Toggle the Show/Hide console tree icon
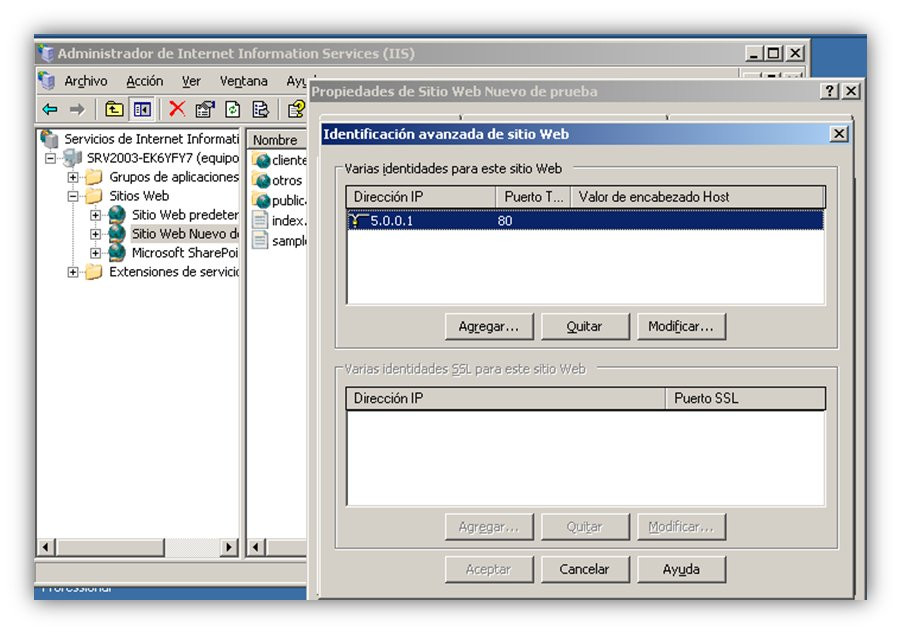 tap(142, 109)
